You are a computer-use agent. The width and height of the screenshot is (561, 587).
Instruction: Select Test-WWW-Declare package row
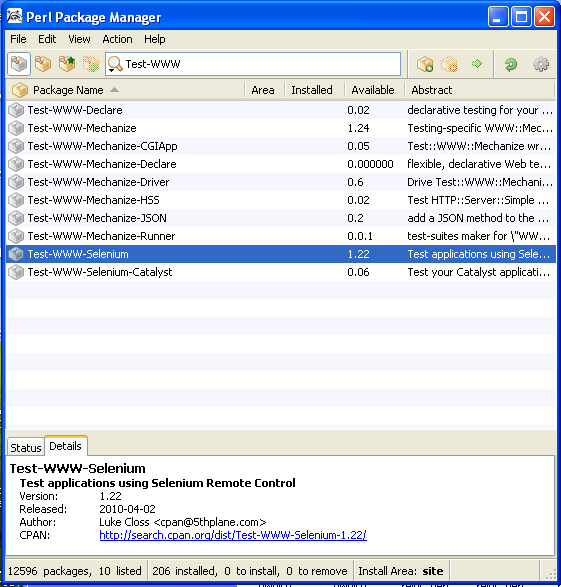tap(281, 110)
